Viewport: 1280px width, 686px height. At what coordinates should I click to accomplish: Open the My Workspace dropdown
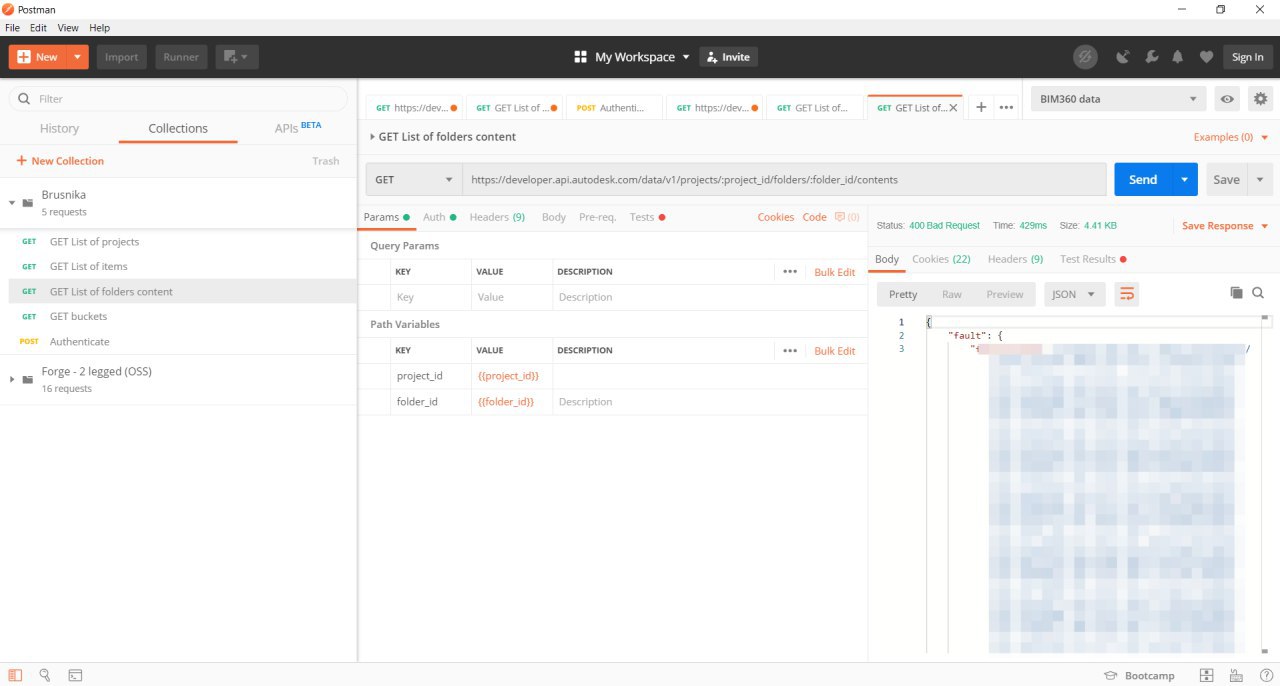[x=632, y=57]
